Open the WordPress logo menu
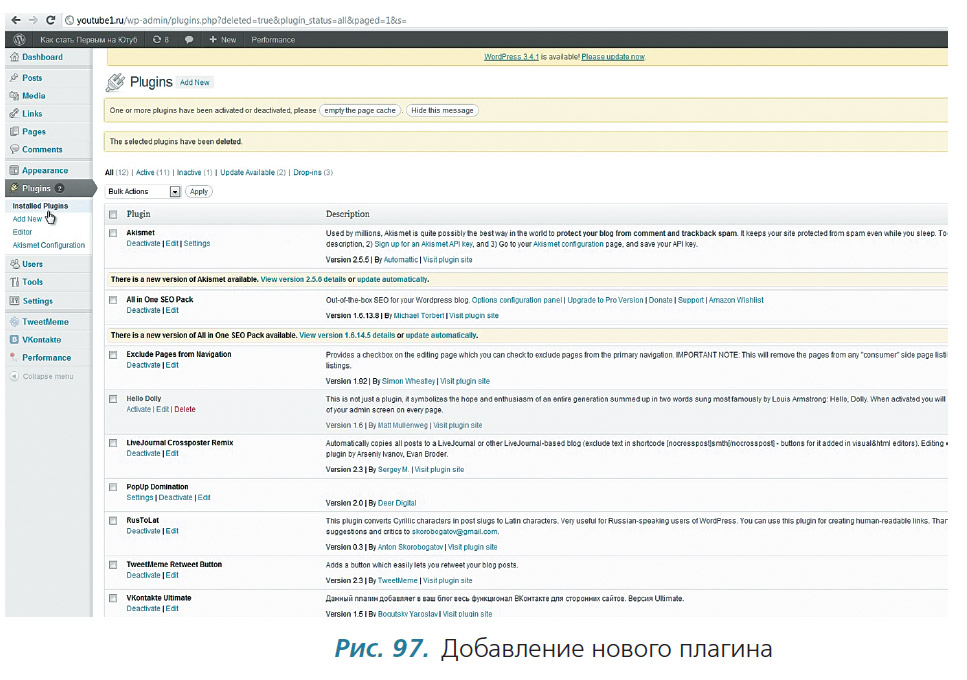Viewport: 967px width, 680px height. click(19, 39)
